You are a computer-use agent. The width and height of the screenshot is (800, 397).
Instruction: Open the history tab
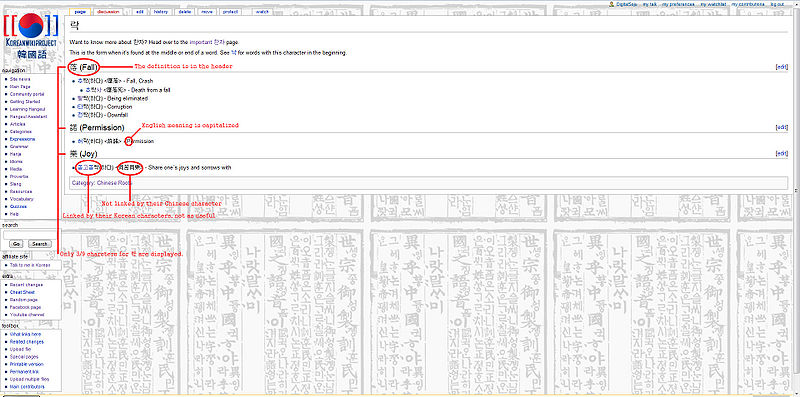click(x=160, y=11)
